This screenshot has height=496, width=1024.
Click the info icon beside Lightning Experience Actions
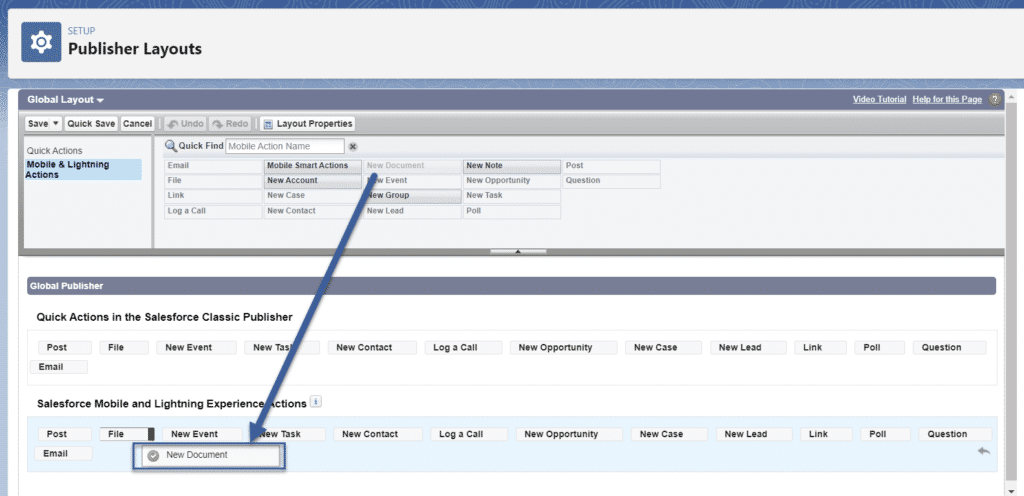(316, 402)
